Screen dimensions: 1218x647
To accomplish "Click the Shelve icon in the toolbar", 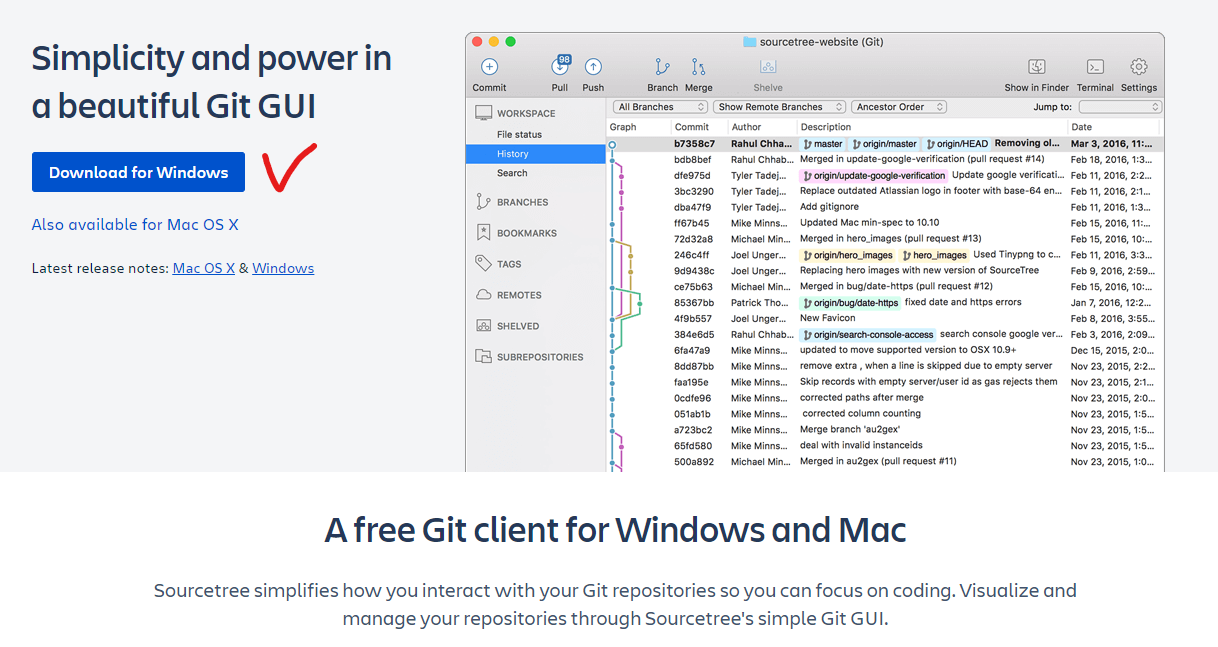I will click(768, 67).
